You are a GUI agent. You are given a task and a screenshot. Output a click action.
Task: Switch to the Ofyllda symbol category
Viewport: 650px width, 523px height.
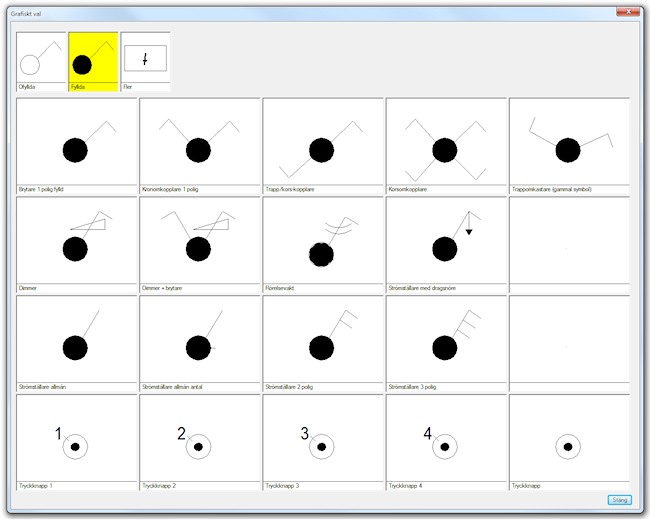[x=41, y=60]
